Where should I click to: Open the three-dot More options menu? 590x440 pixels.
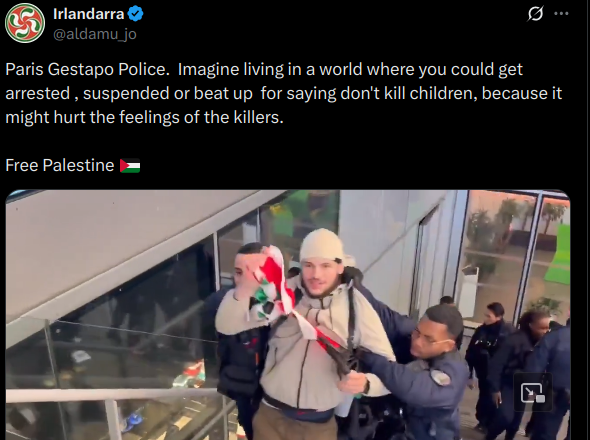561,14
